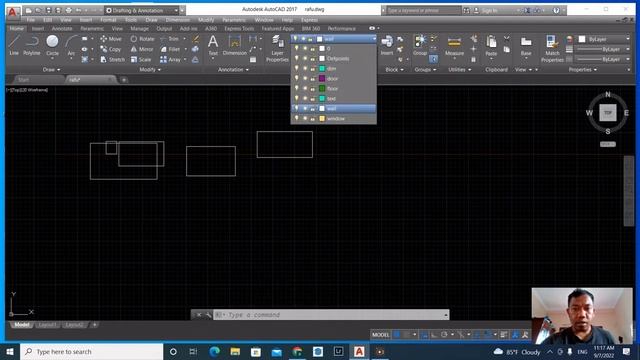The height and width of the screenshot is (360, 640).
Task: Toggle MODEL space button in status bar
Action: coord(380,335)
